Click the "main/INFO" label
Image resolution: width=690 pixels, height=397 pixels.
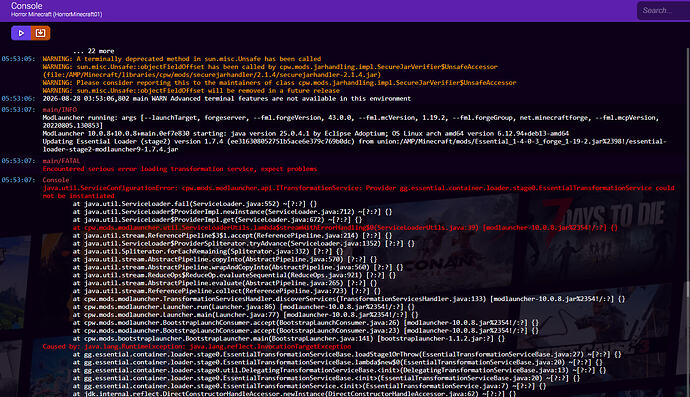[59, 110]
